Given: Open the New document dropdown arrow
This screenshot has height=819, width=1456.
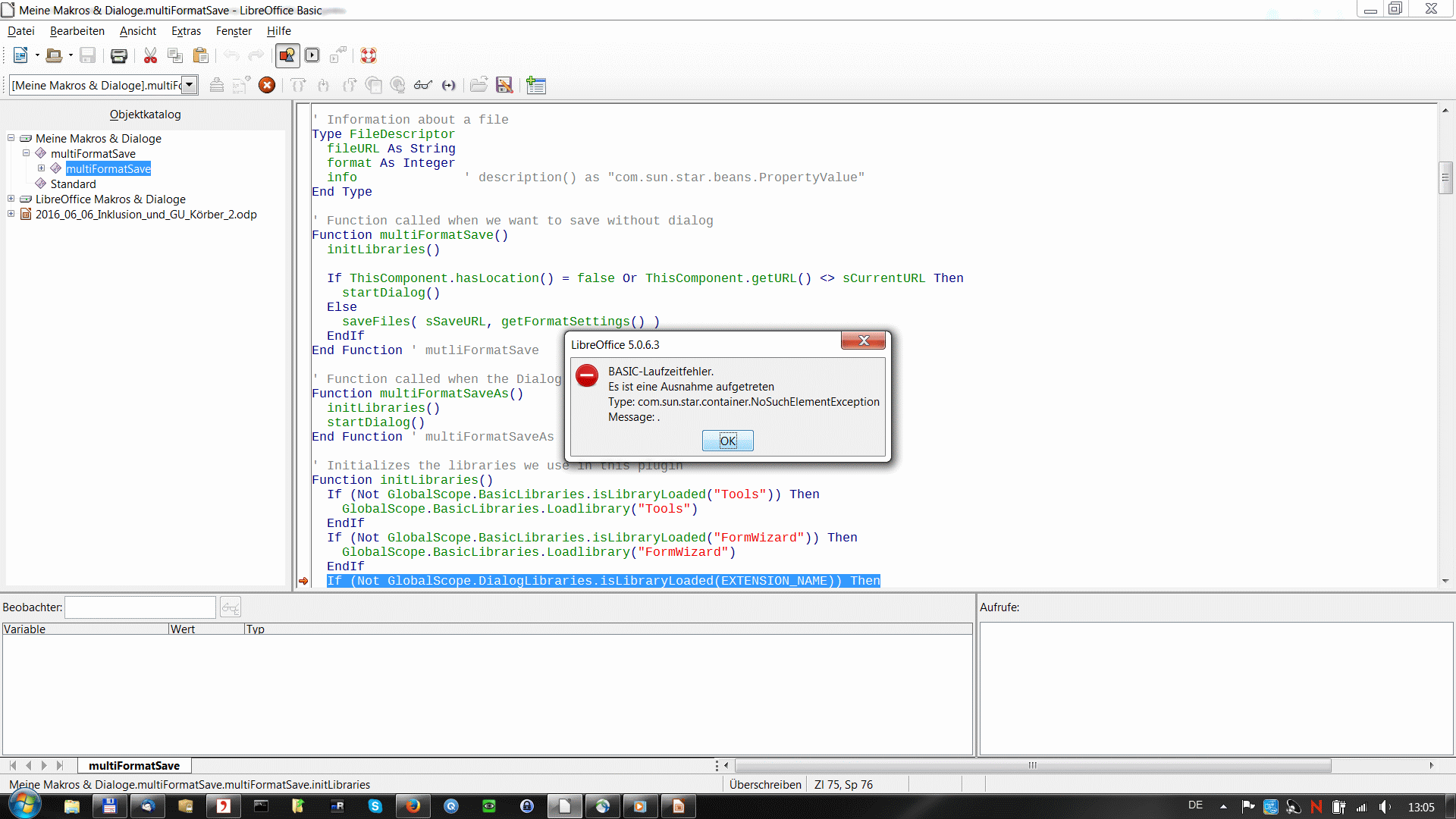Looking at the screenshot, I should pos(37,55).
